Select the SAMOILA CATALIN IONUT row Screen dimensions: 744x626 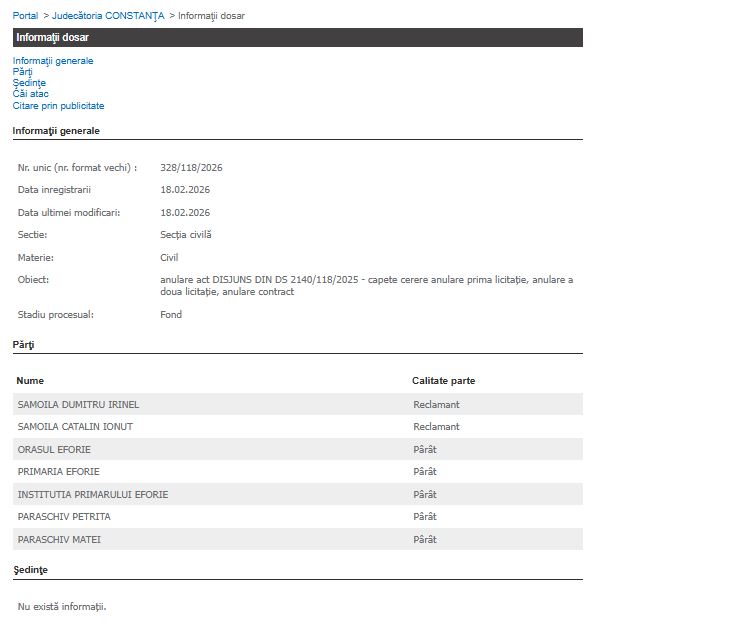(75, 427)
